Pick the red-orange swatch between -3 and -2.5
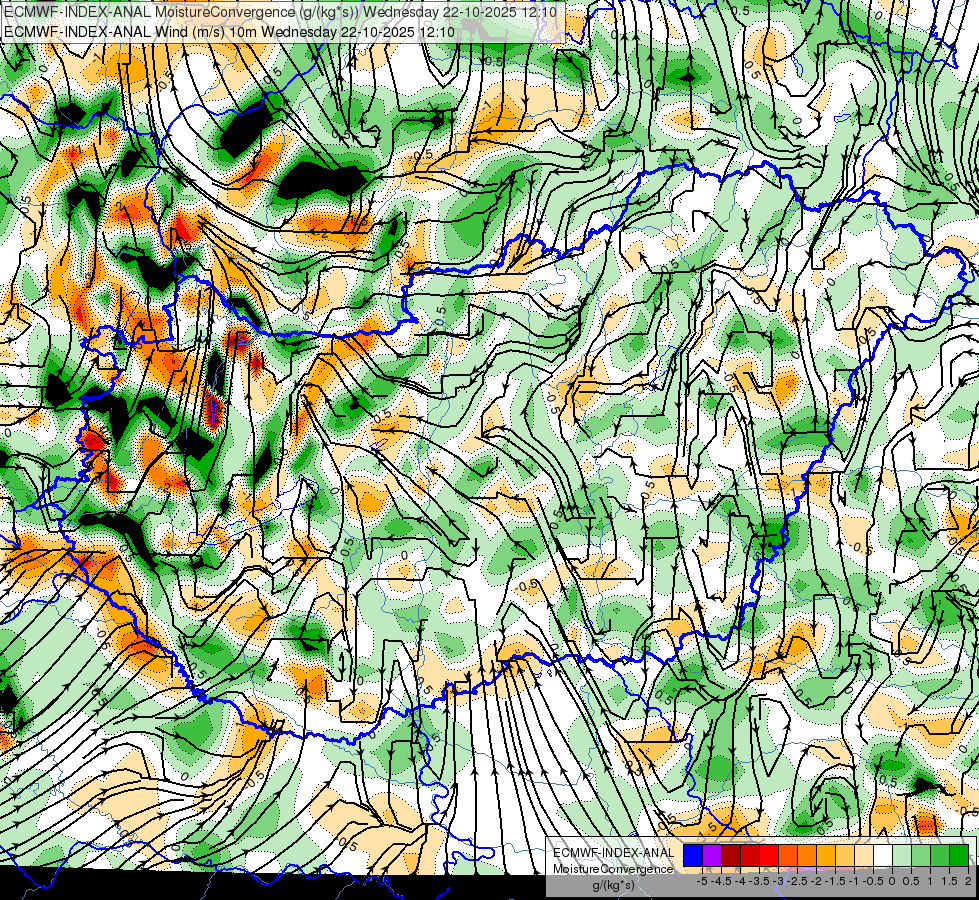Image resolution: width=979 pixels, height=900 pixels. tap(788, 856)
